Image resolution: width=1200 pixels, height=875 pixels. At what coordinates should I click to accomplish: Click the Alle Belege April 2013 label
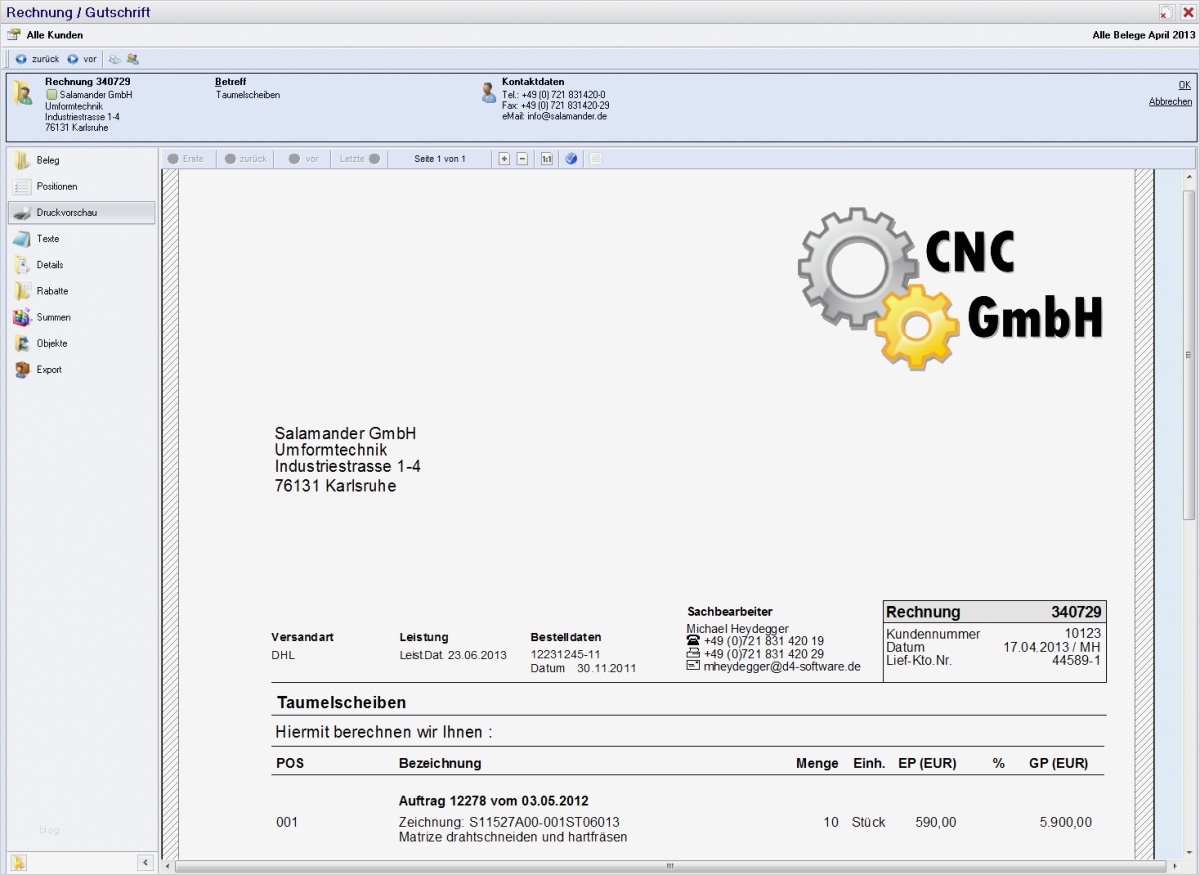[x=1144, y=35]
